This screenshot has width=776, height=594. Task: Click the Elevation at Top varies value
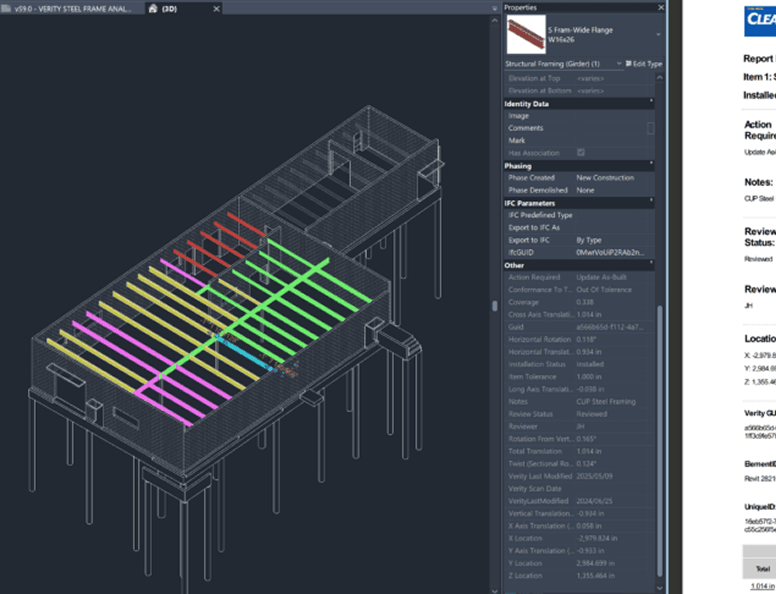coord(590,78)
